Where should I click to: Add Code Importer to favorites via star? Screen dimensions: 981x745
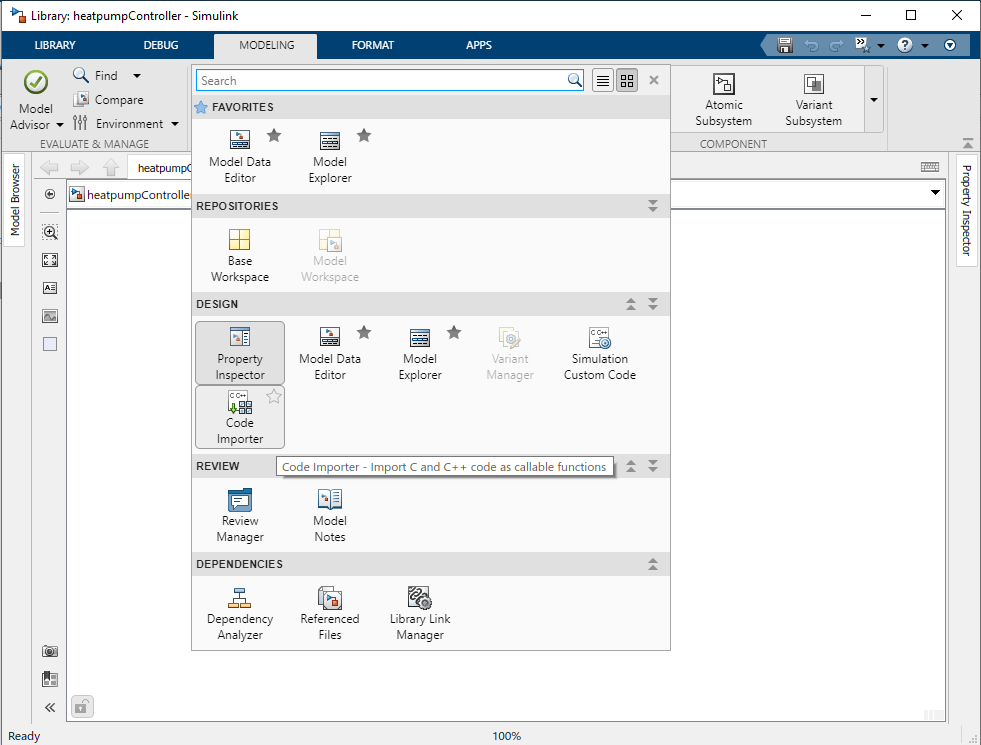[274, 396]
